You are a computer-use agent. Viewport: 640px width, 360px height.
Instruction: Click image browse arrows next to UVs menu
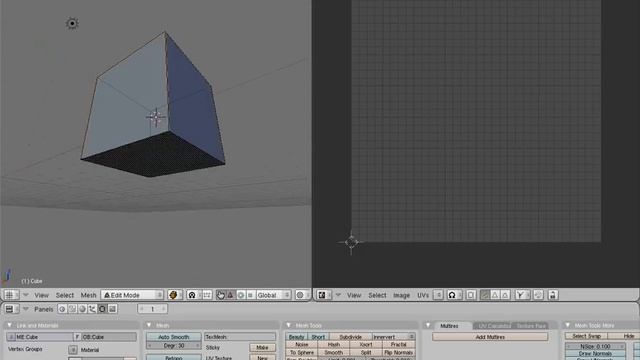[x=438, y=295]
